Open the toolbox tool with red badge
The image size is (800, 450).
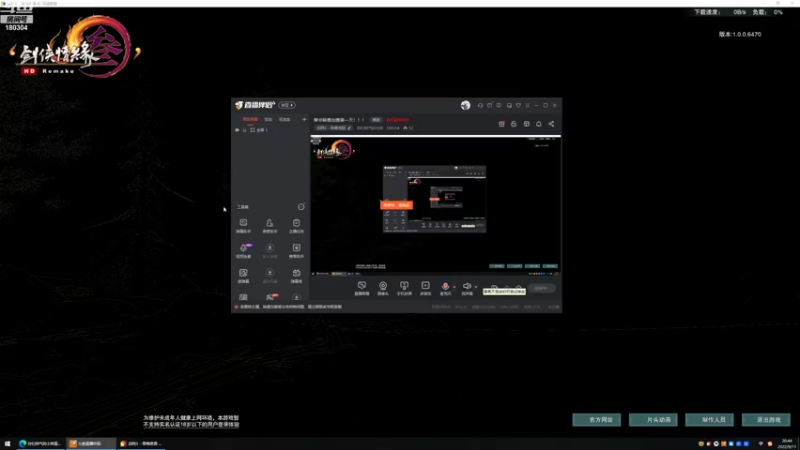270,297
